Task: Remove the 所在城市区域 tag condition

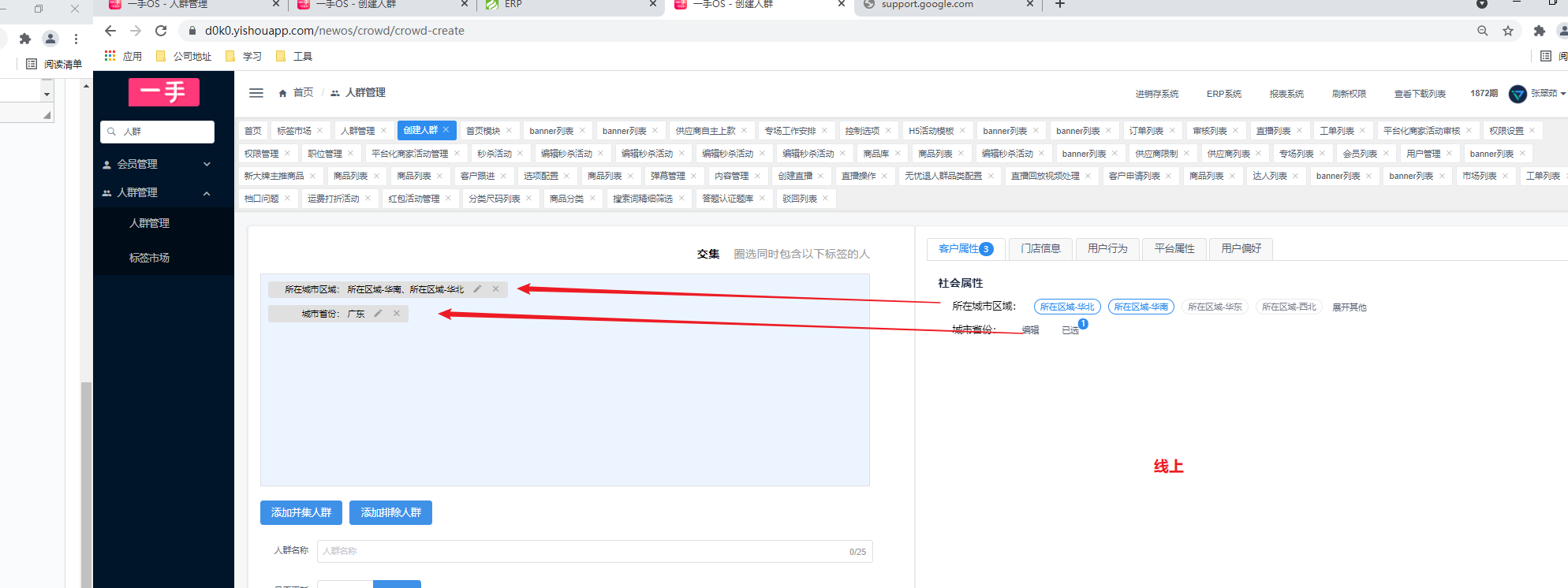Action: click(x=495, y=289)
